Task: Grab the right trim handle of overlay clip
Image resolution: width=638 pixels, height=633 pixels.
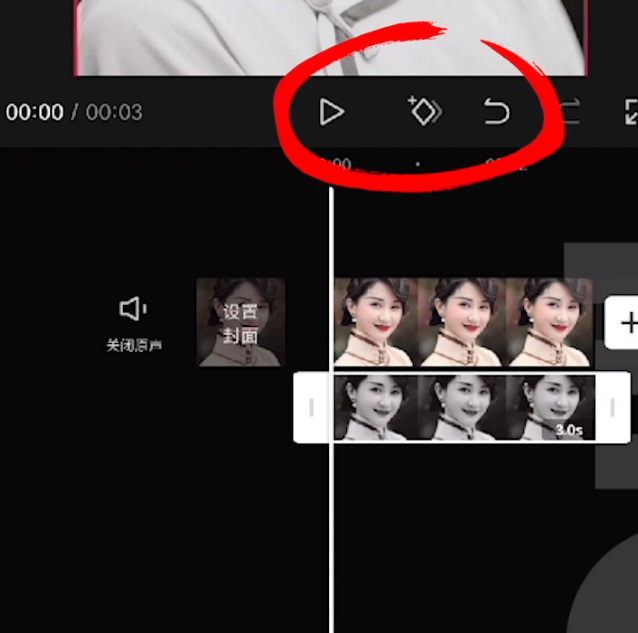Action: click(x=612, y=407)
